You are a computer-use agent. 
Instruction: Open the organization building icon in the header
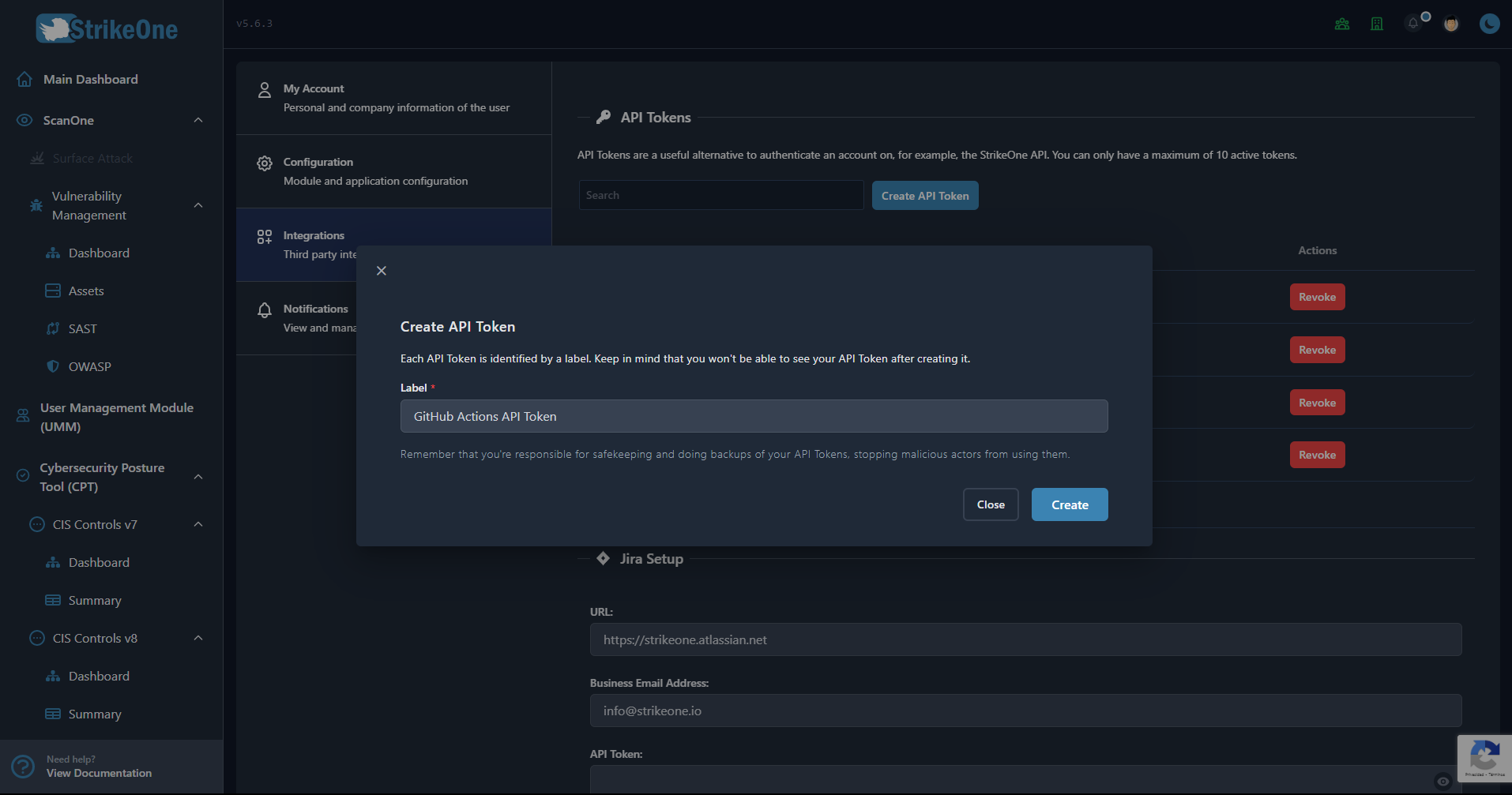[x=1377, y=24]
